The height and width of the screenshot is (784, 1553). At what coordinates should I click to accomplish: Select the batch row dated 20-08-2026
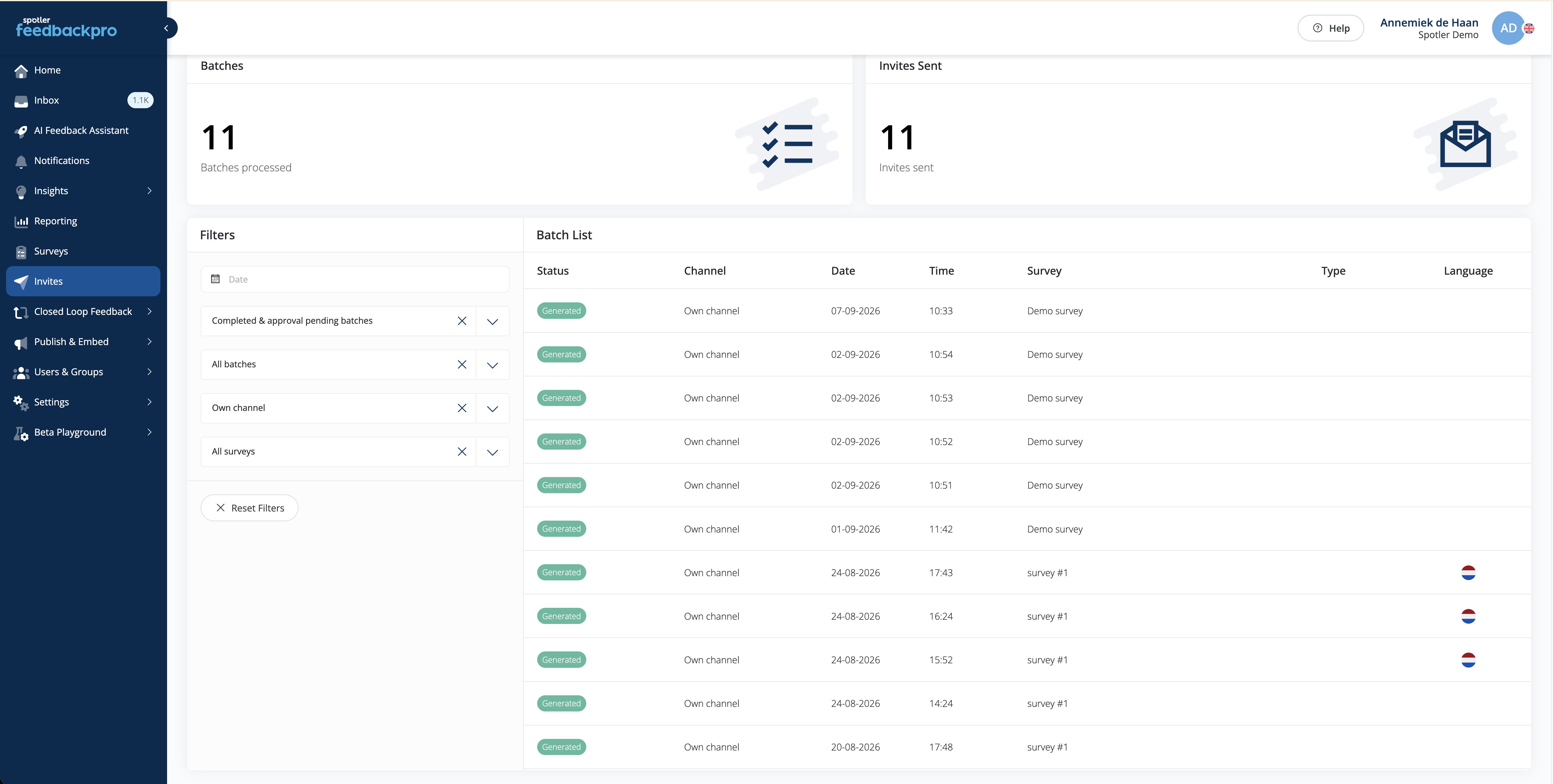tap(1027, 747)
